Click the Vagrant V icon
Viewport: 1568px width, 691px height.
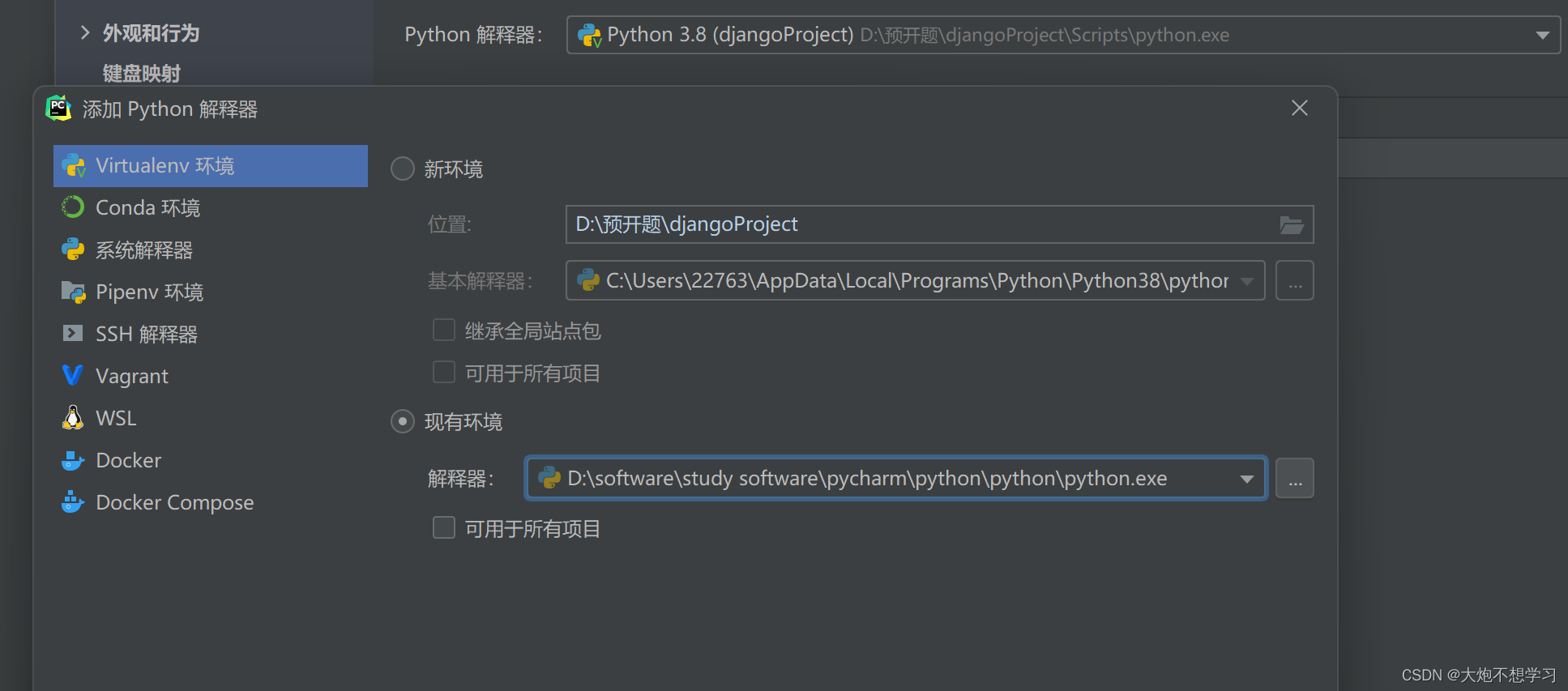(x=73, y=375)
